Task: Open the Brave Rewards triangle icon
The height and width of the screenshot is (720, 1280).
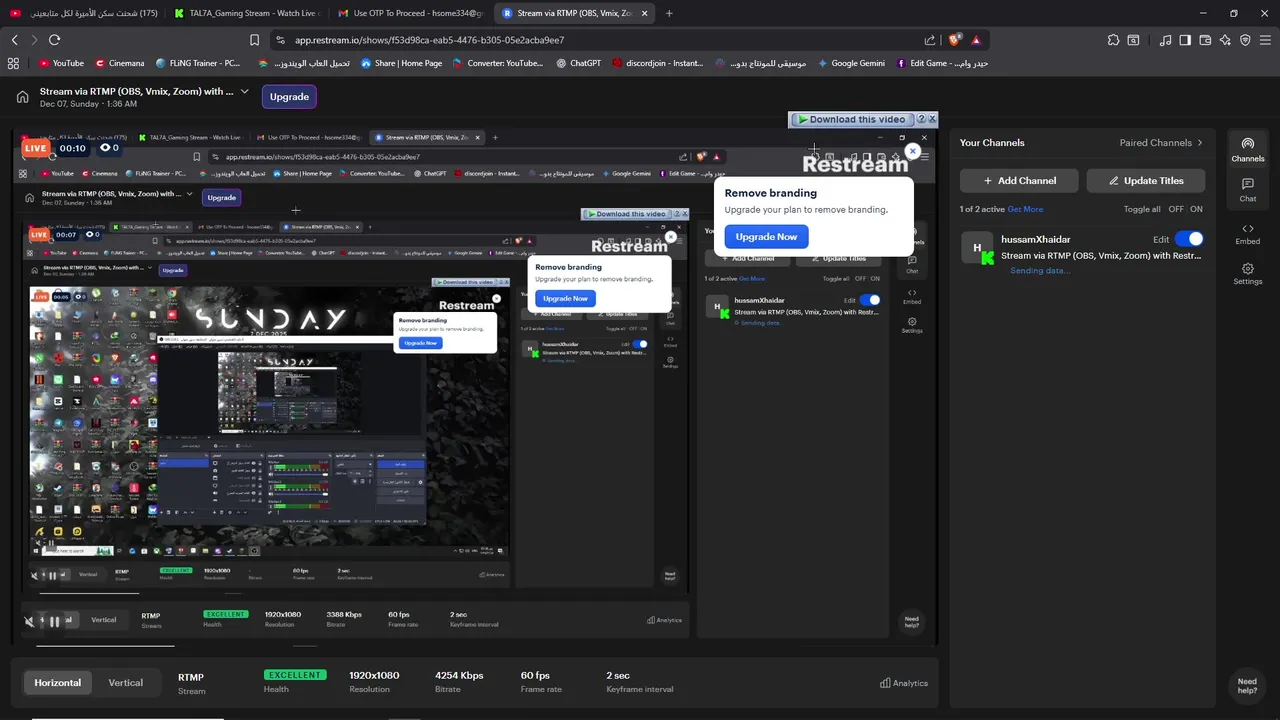Action: [x=975, y=40]
